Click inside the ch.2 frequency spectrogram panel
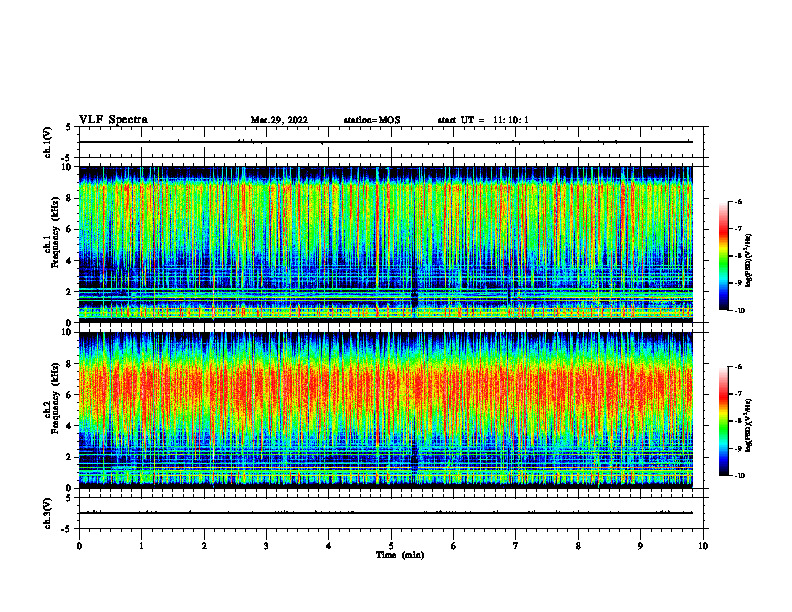Viewport: 792px width, 612px height. 385,410
